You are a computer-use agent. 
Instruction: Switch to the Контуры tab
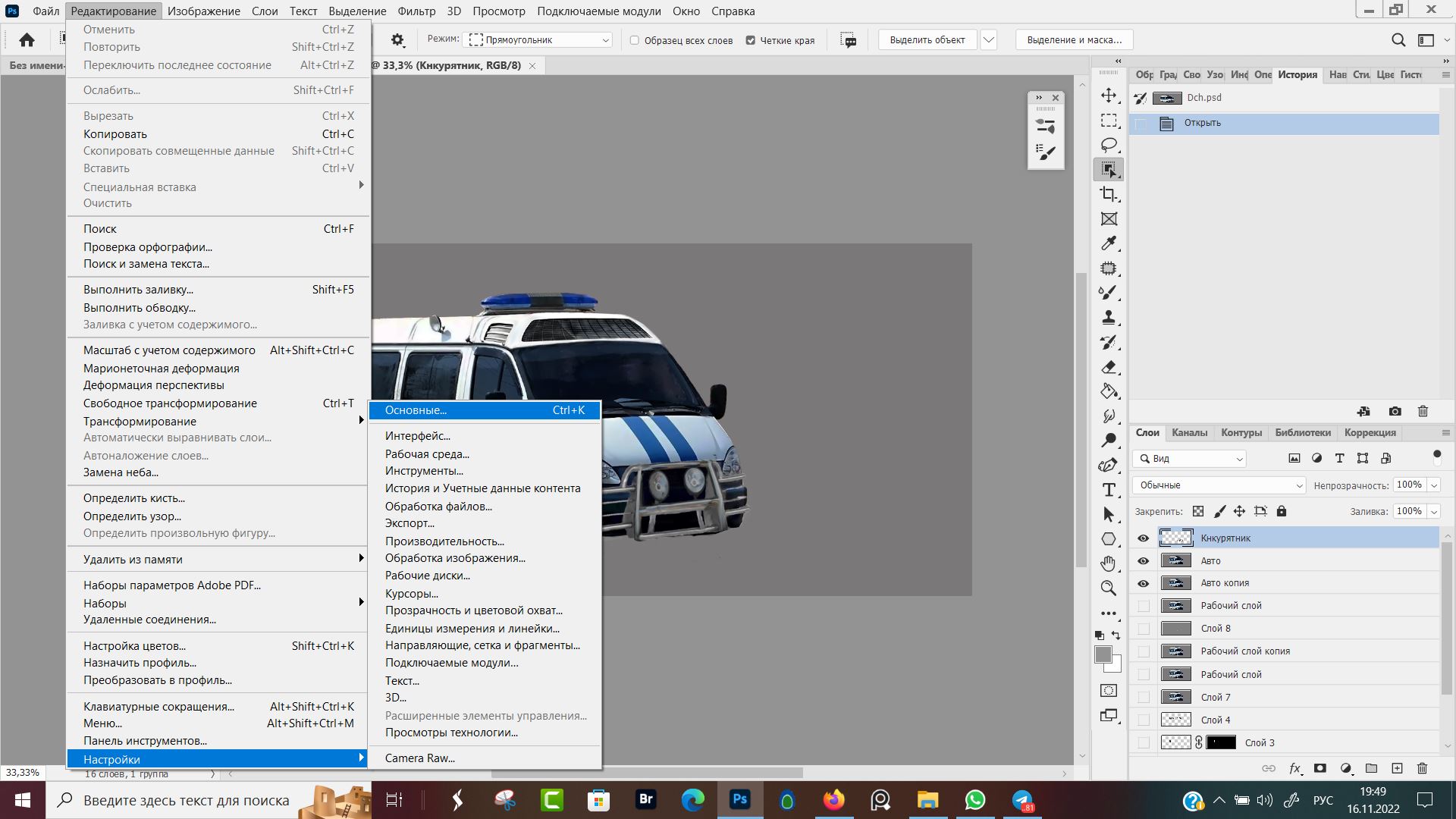(x=1241, y=433)
